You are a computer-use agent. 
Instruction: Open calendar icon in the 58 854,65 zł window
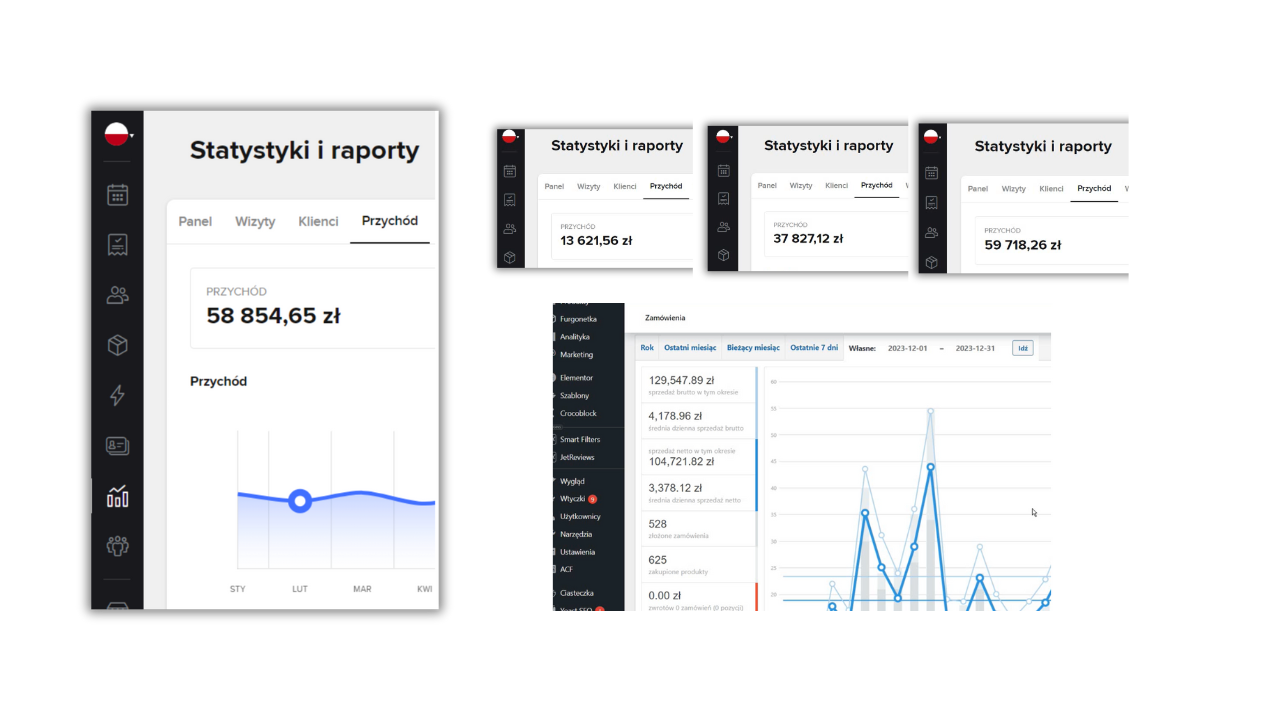click(117, 195)
